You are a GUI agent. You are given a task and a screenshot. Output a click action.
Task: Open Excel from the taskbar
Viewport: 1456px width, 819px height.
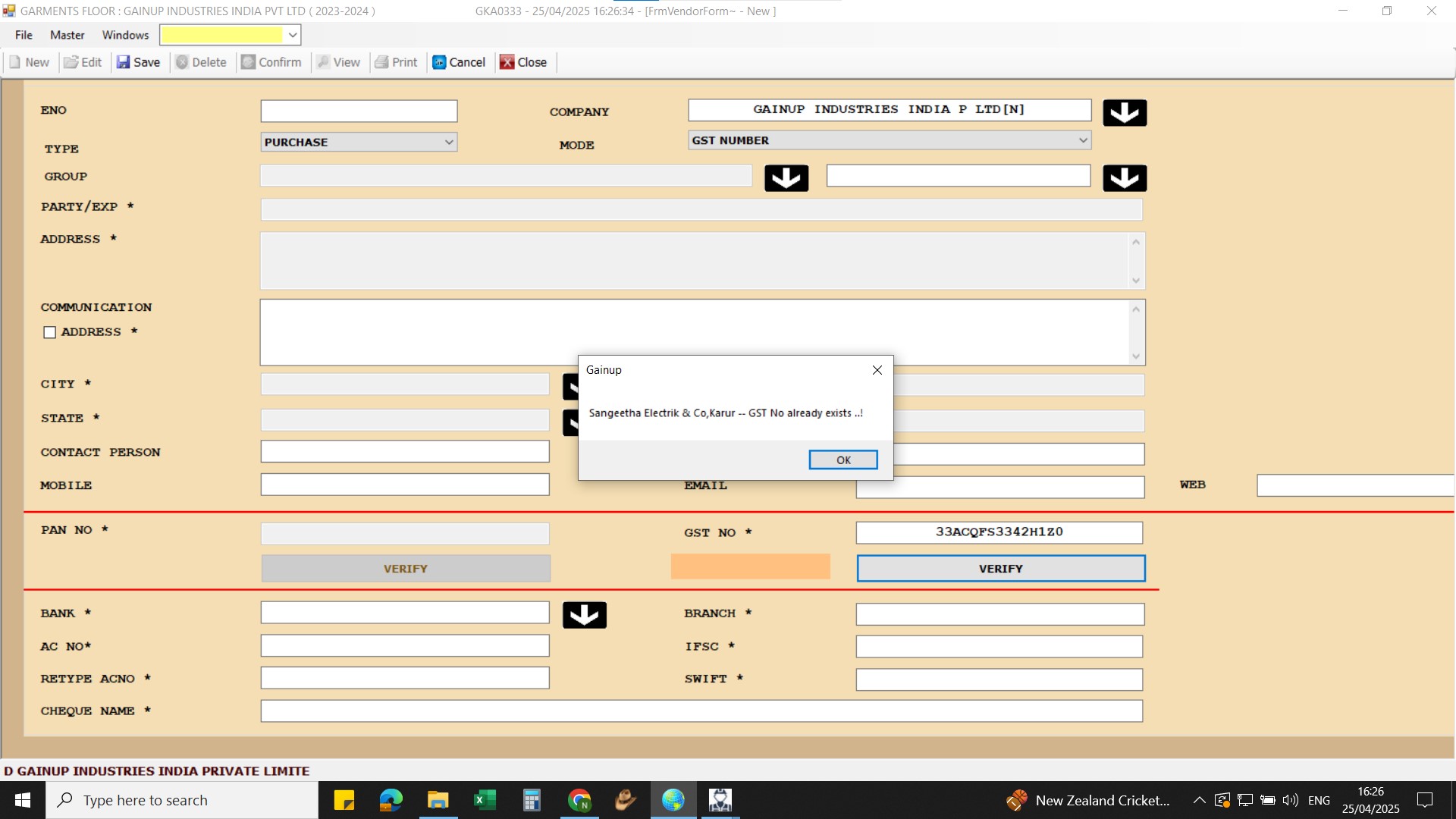[x=485, y=800]
